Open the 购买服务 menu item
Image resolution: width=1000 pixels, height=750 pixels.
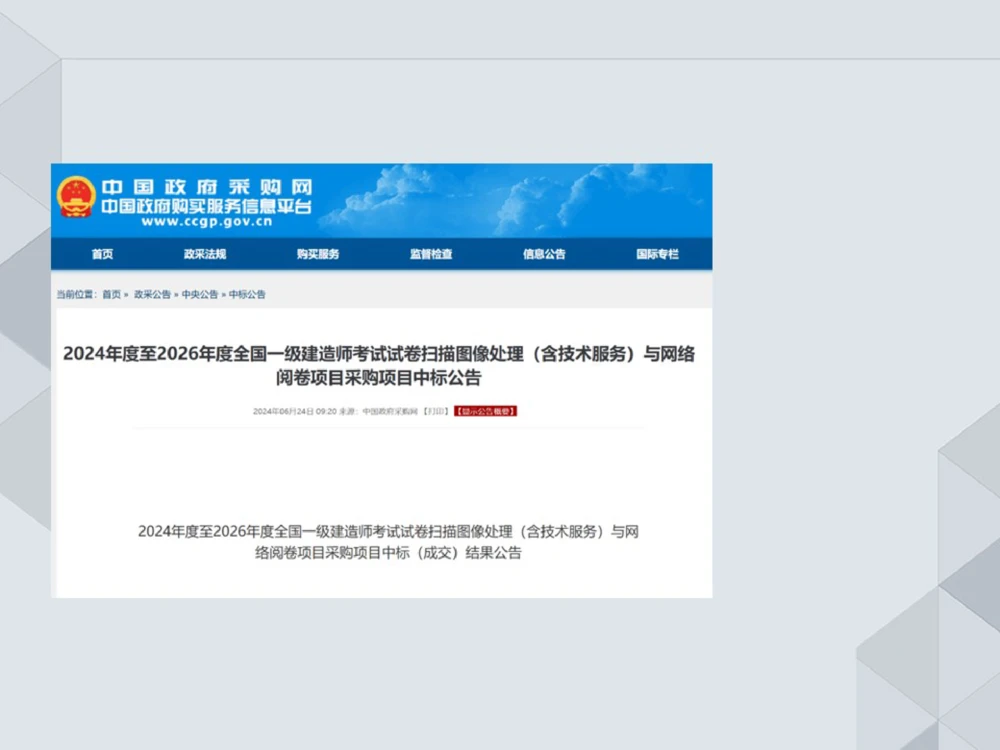pyautogui.click(x=318, y=254)
